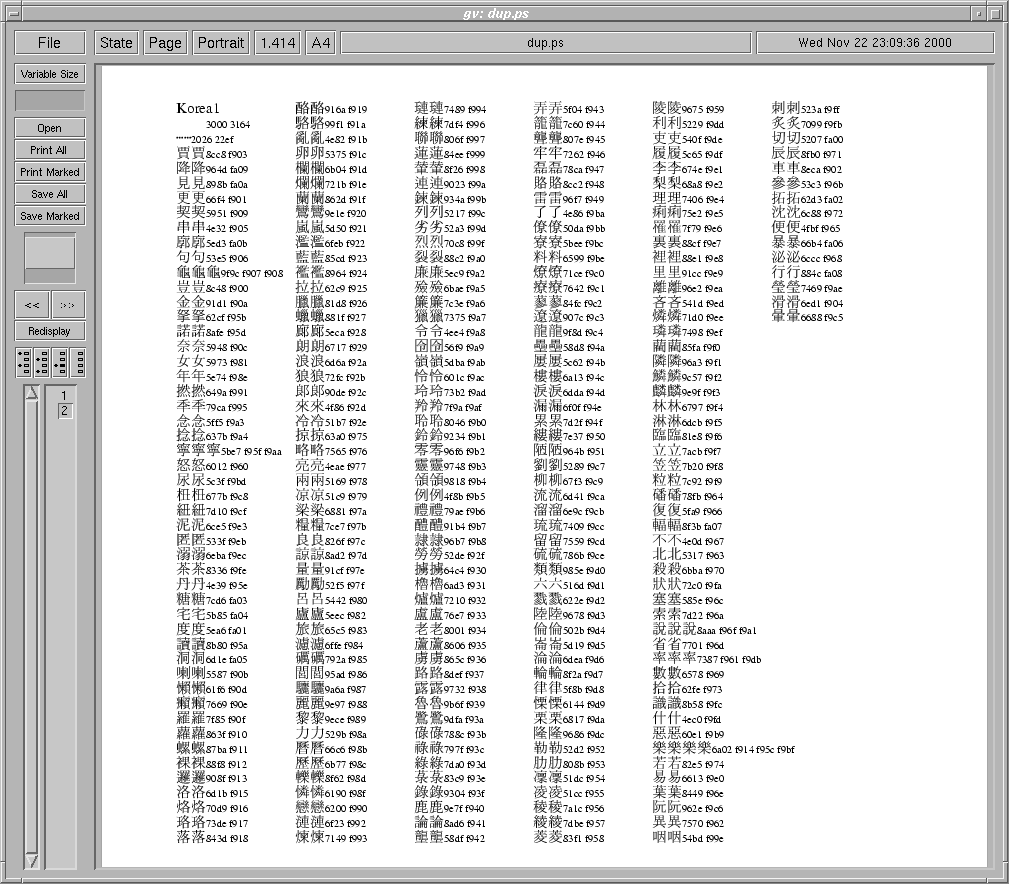1009x884 pixels.
Task: Click page list scrollbar down arrow
Action: tap(31, 859)
